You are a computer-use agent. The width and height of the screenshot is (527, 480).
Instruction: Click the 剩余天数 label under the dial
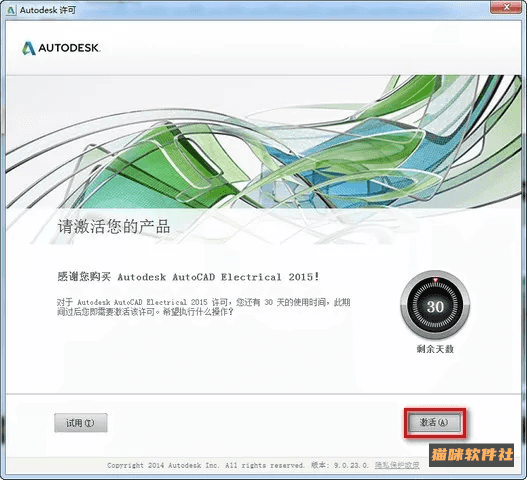435,349
